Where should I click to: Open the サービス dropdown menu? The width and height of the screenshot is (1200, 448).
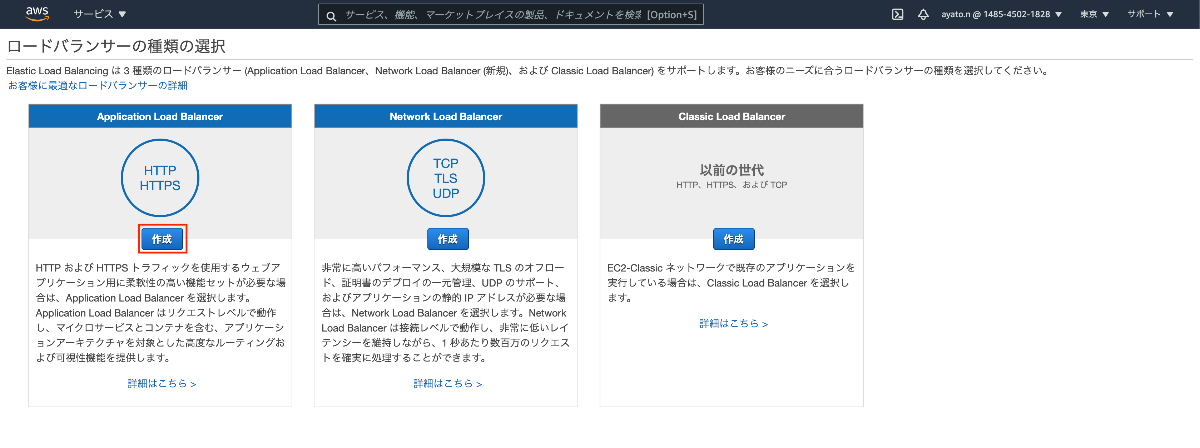[100, 14]
